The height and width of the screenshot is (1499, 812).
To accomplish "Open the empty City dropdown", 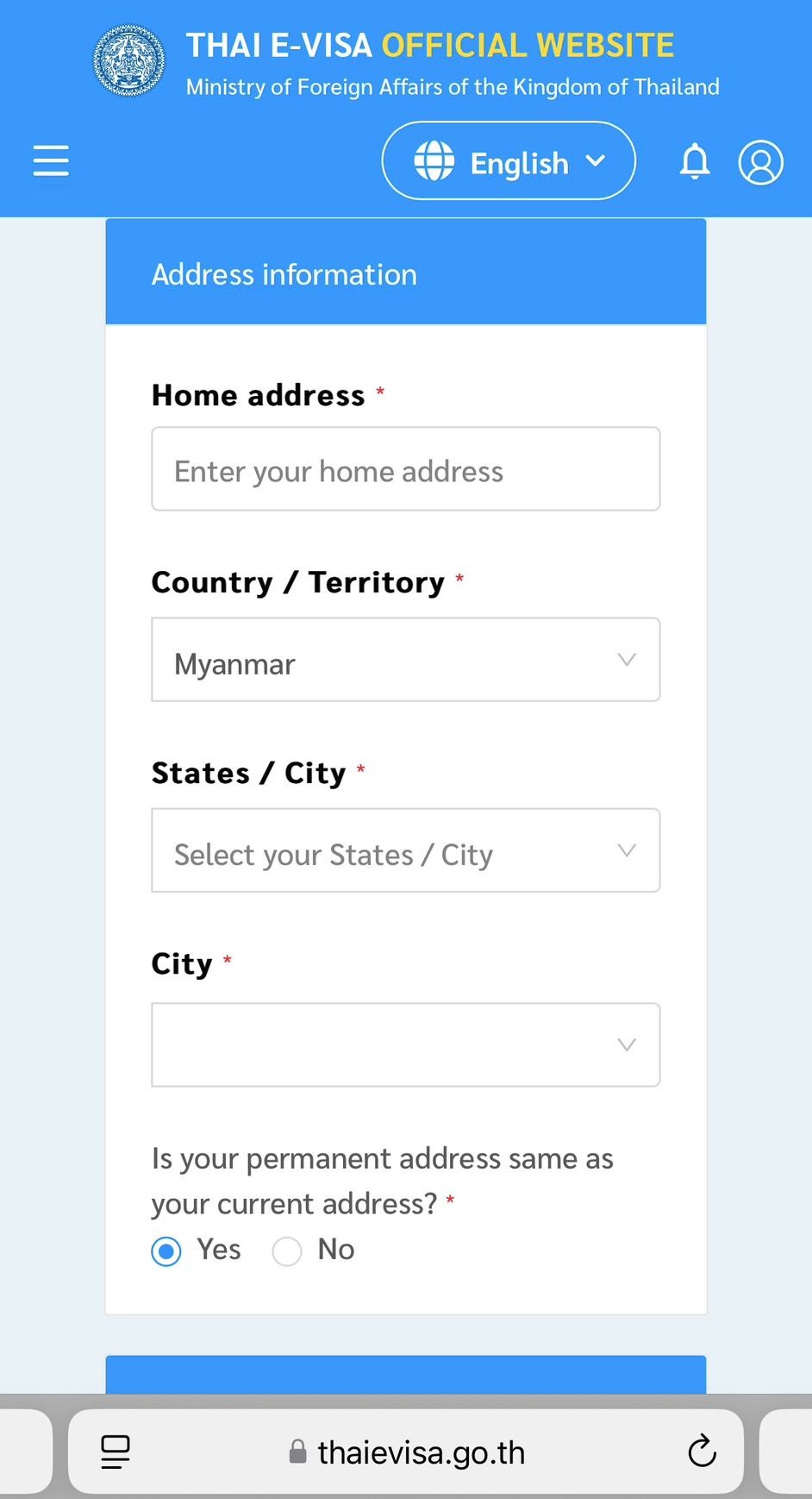I will pos(405,1044).
